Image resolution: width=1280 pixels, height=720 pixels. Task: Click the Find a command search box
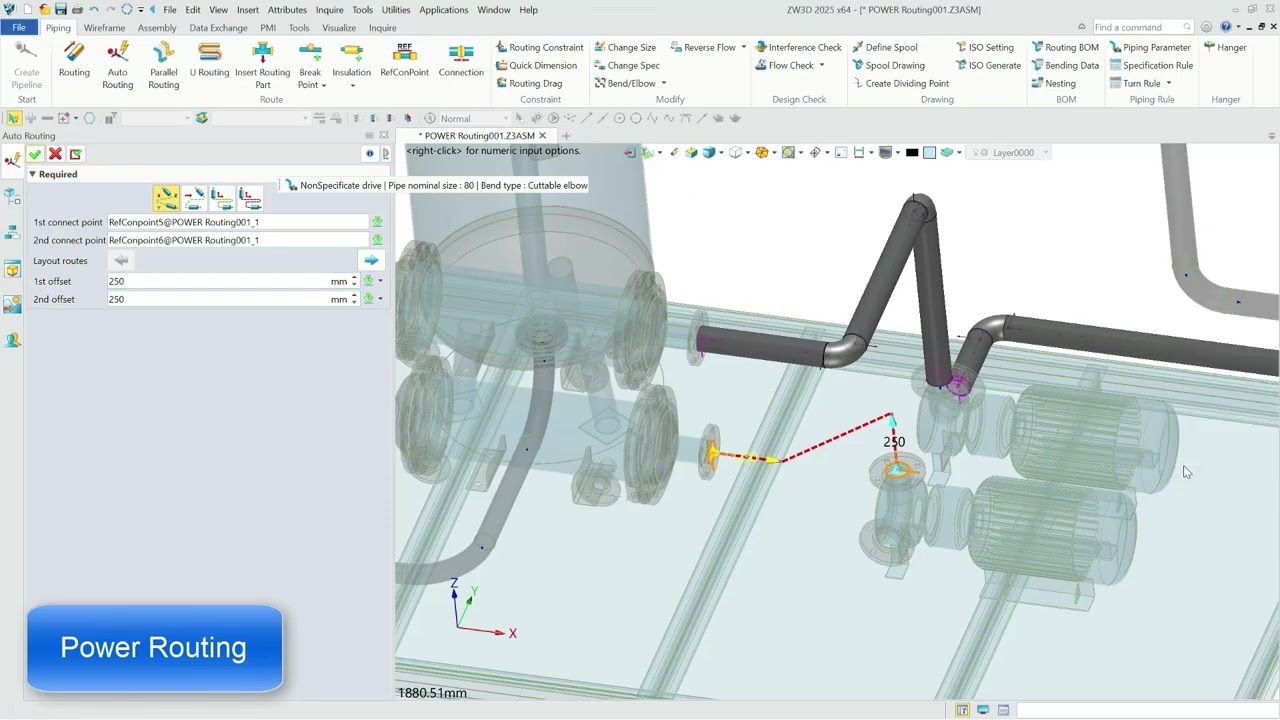pos(1142,27)
